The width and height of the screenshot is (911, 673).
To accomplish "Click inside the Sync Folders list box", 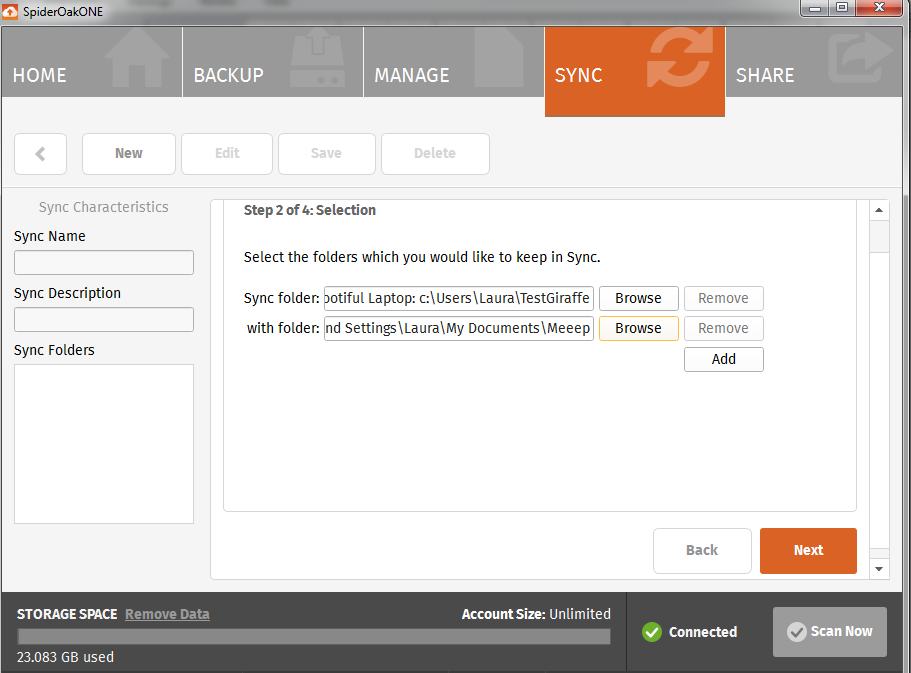I will (104, 444).
